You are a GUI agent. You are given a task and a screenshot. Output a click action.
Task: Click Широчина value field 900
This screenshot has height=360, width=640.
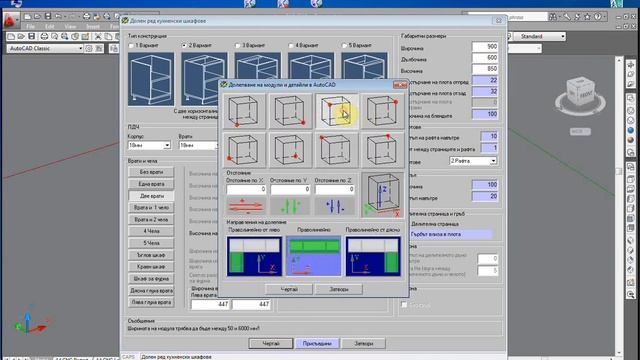(485, 47)
